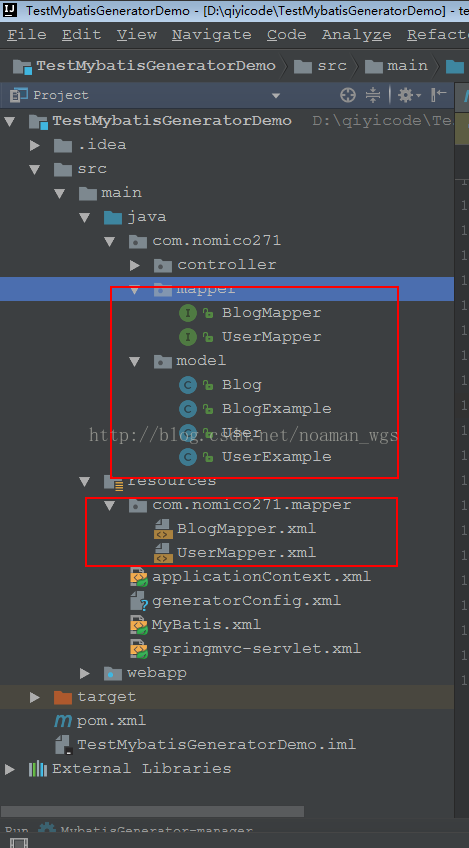Open the Edit menu
This screenshot has width=469, height=848.
[x=82, y=35]
